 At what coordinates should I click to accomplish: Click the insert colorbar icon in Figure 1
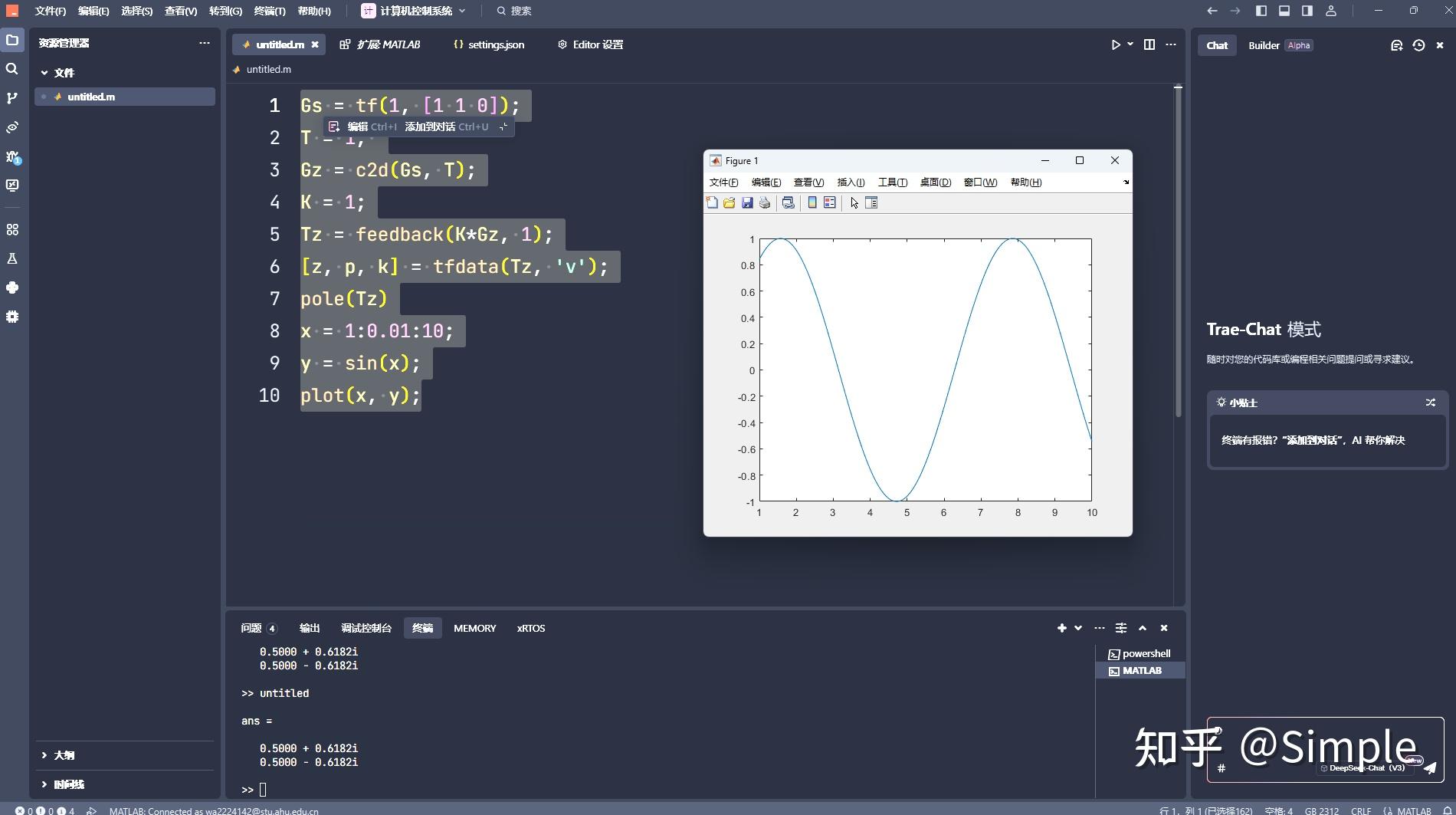tap(812, 202)
